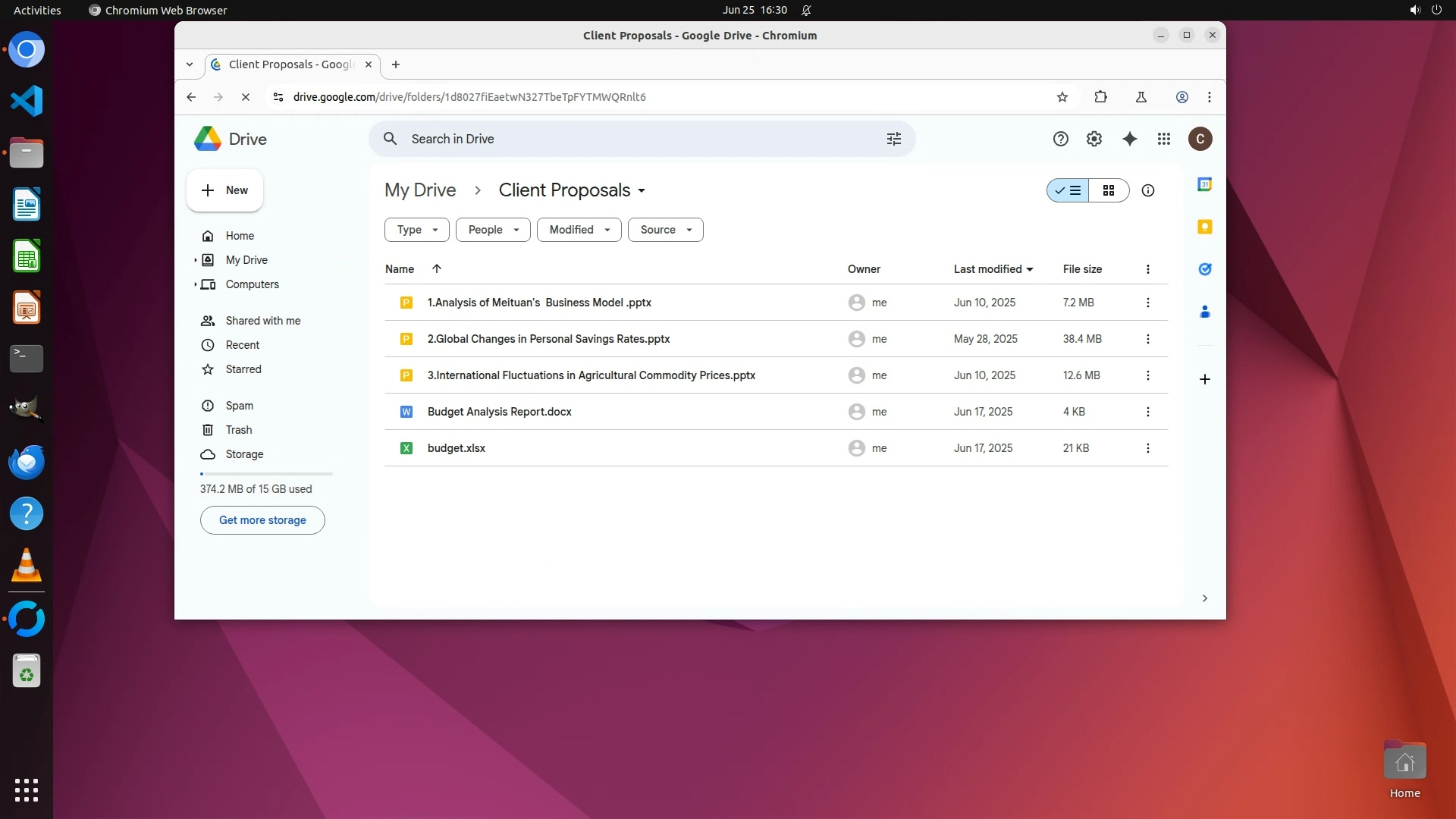1456x819 pixels.
Task: Open Google apps grid launcher
Action: coord(1163,139)
